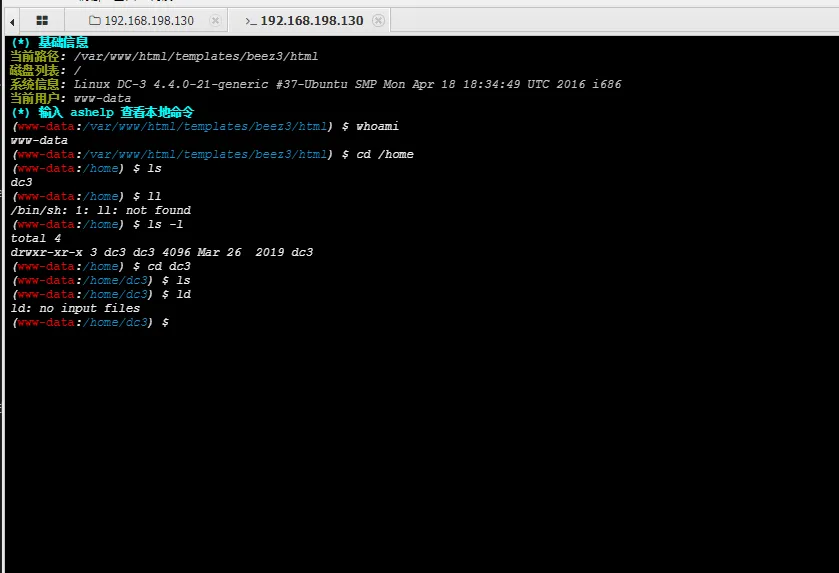Click the 'ld: no input files' output line
This screenshot has width=839, height=573.
tap(75, 308)
